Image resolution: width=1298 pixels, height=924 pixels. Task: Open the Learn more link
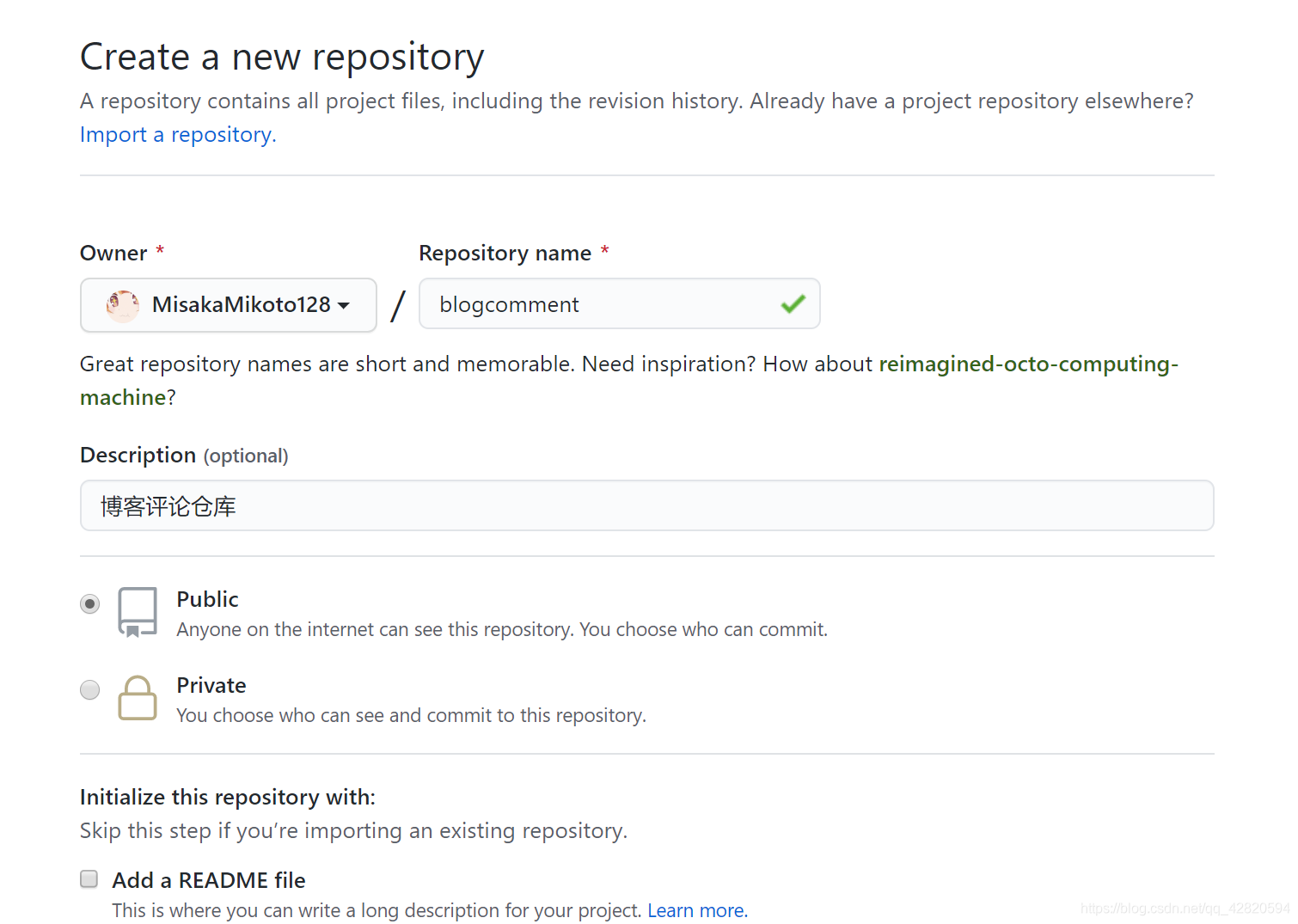tap(697, 910)
